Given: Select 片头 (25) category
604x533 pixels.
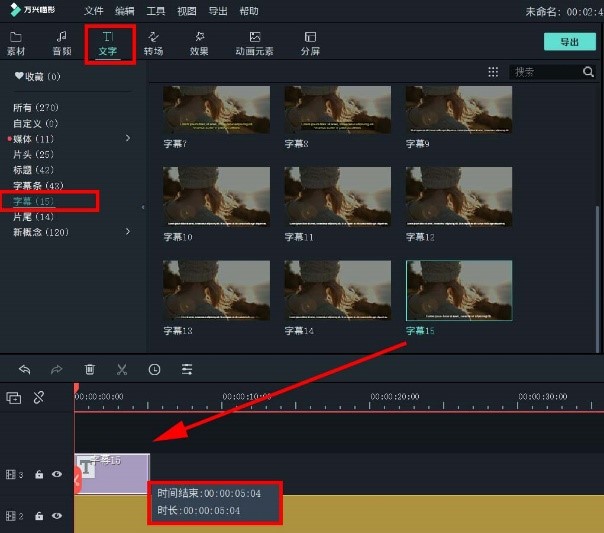Looking at the screenshot, I should click(x=34, y=154).
